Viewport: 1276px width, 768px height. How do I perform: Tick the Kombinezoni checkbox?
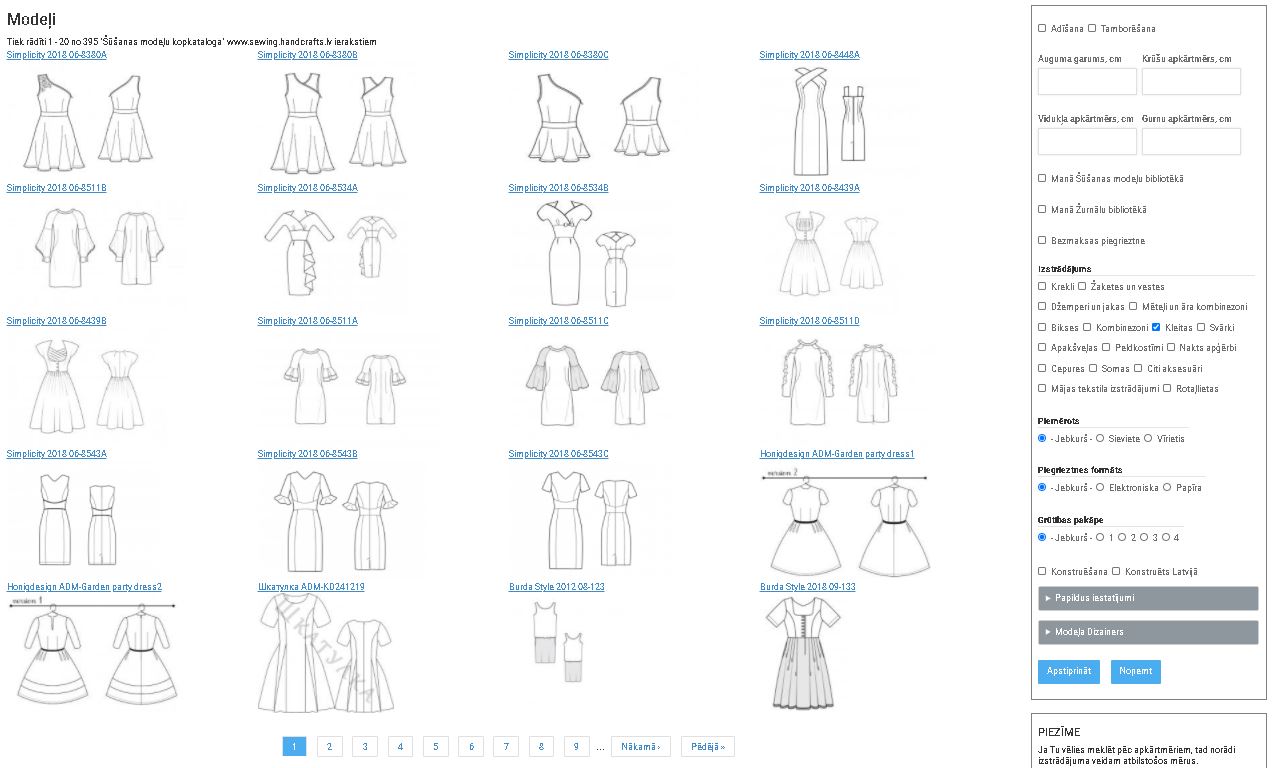tap(1087, 327)
